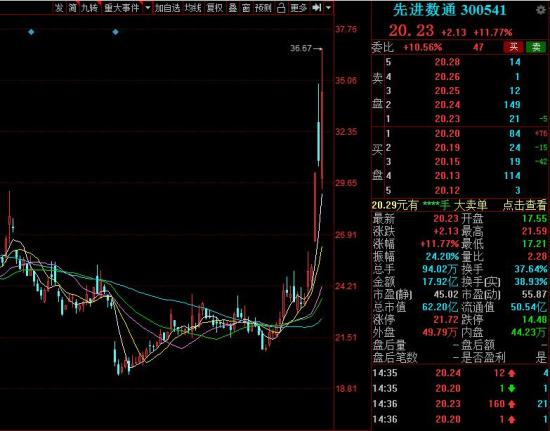Toggle 均线 moving averages
Viewport: 550px width, 431px height.
pos(193,8)
